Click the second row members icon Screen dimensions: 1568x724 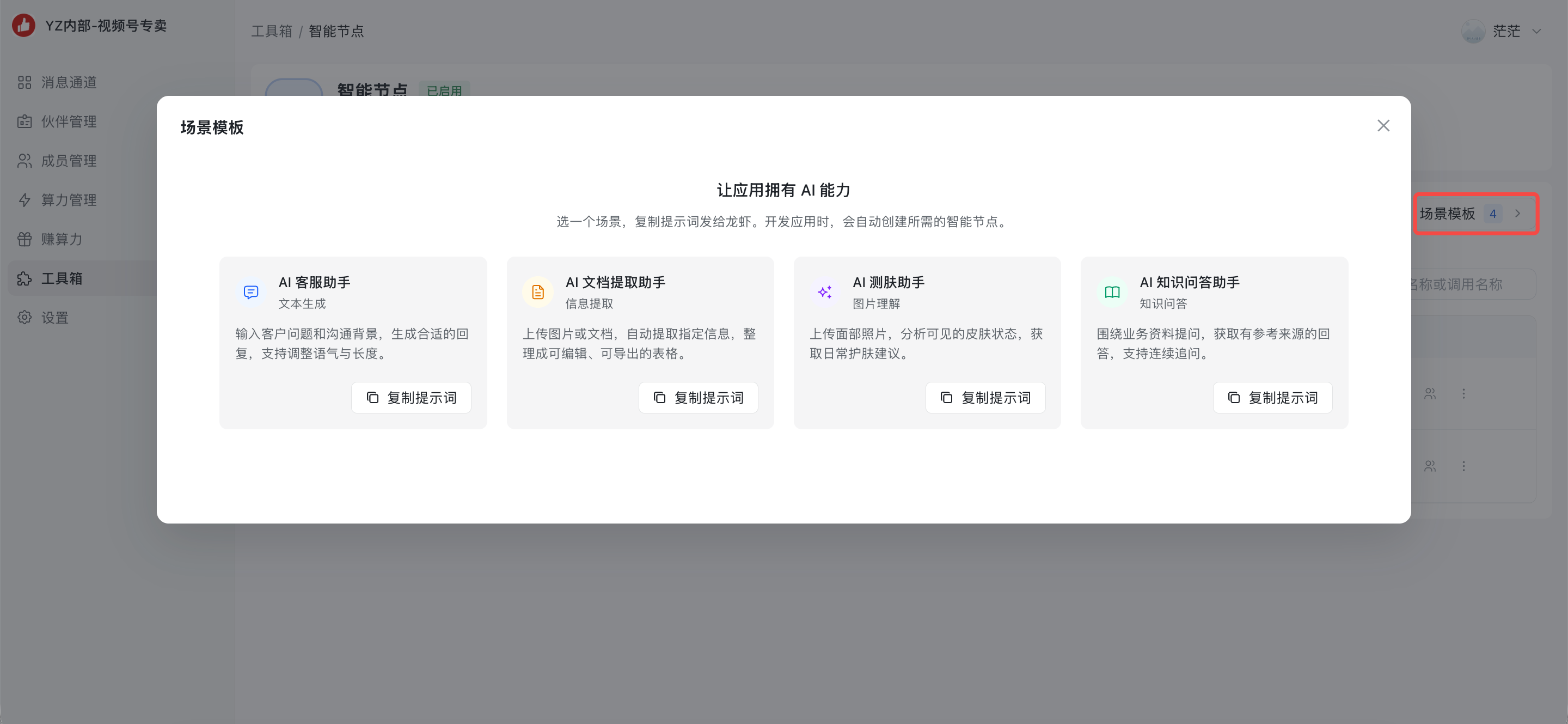[1430, 466]
